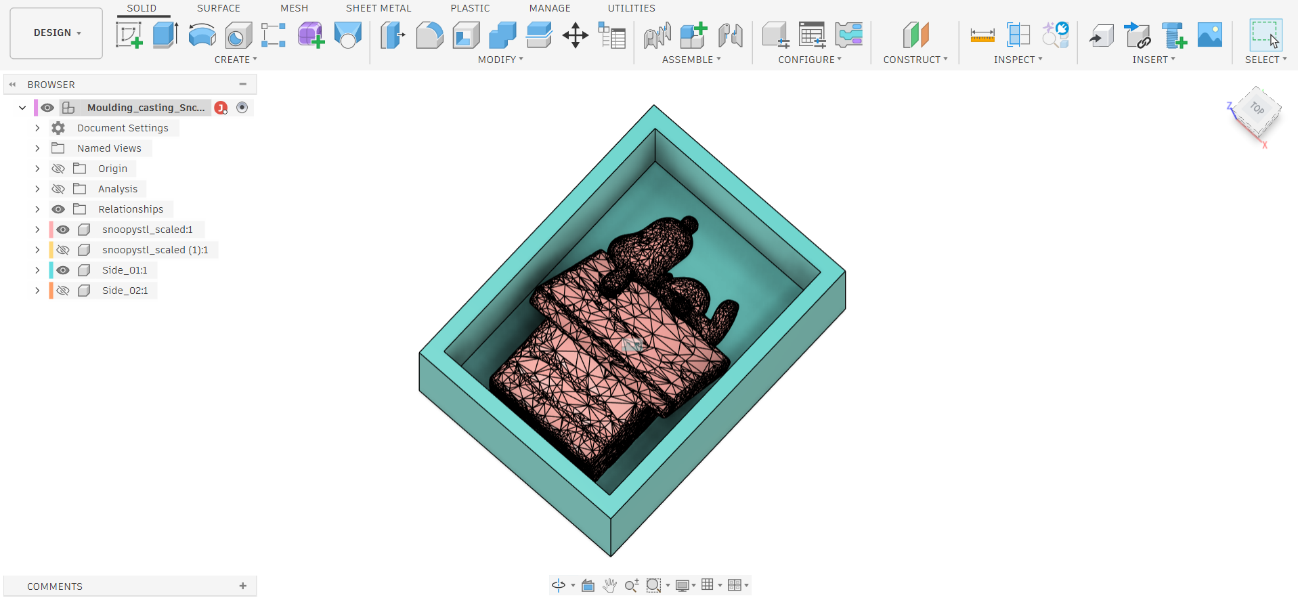Expand the Side_01:1 component
The image size is (1298, 600).
pyautogui.click(x=38, y=270)
